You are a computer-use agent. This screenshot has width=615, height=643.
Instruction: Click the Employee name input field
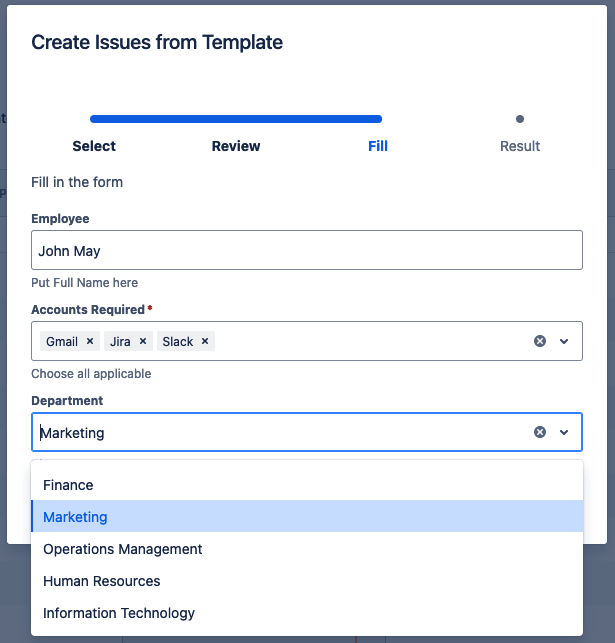click(306, 251)
